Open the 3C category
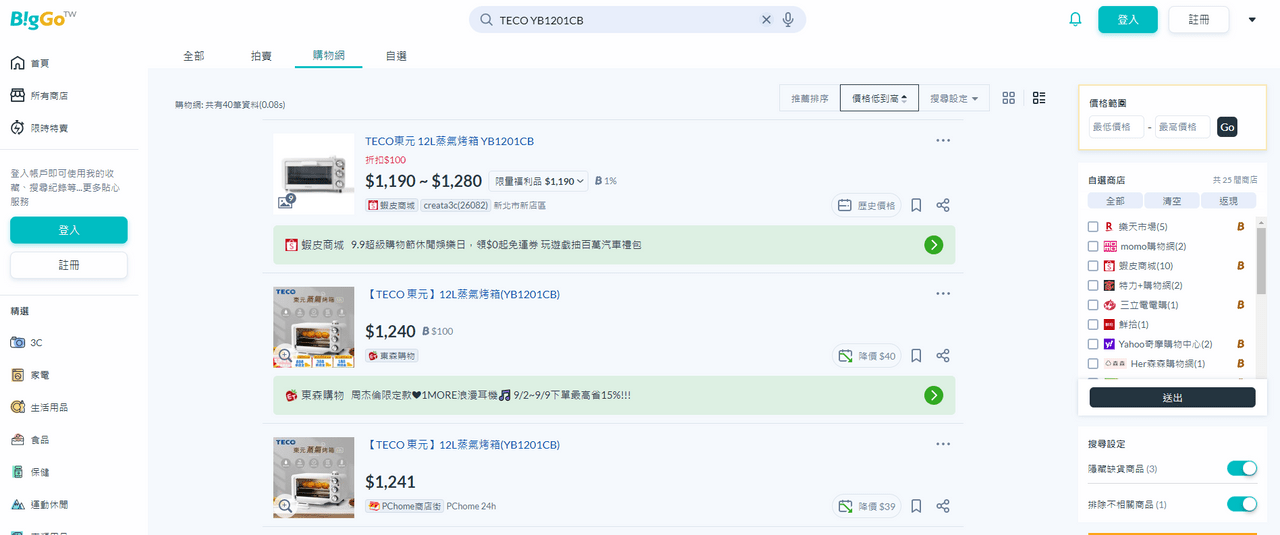The width and height of the screenshot is (1280, 535). click(27, 342)
